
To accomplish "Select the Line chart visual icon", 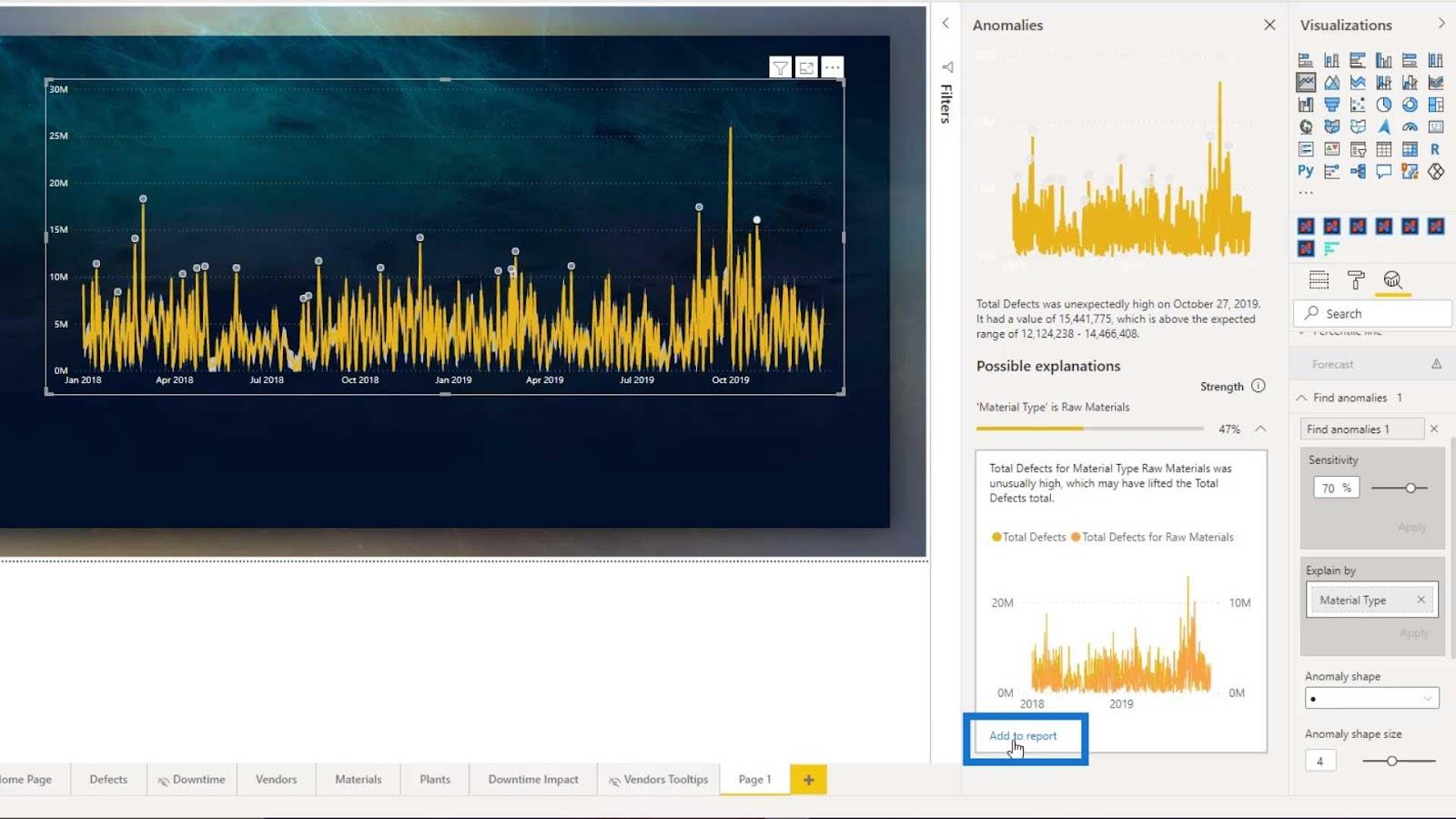I will pos(1305,82).
